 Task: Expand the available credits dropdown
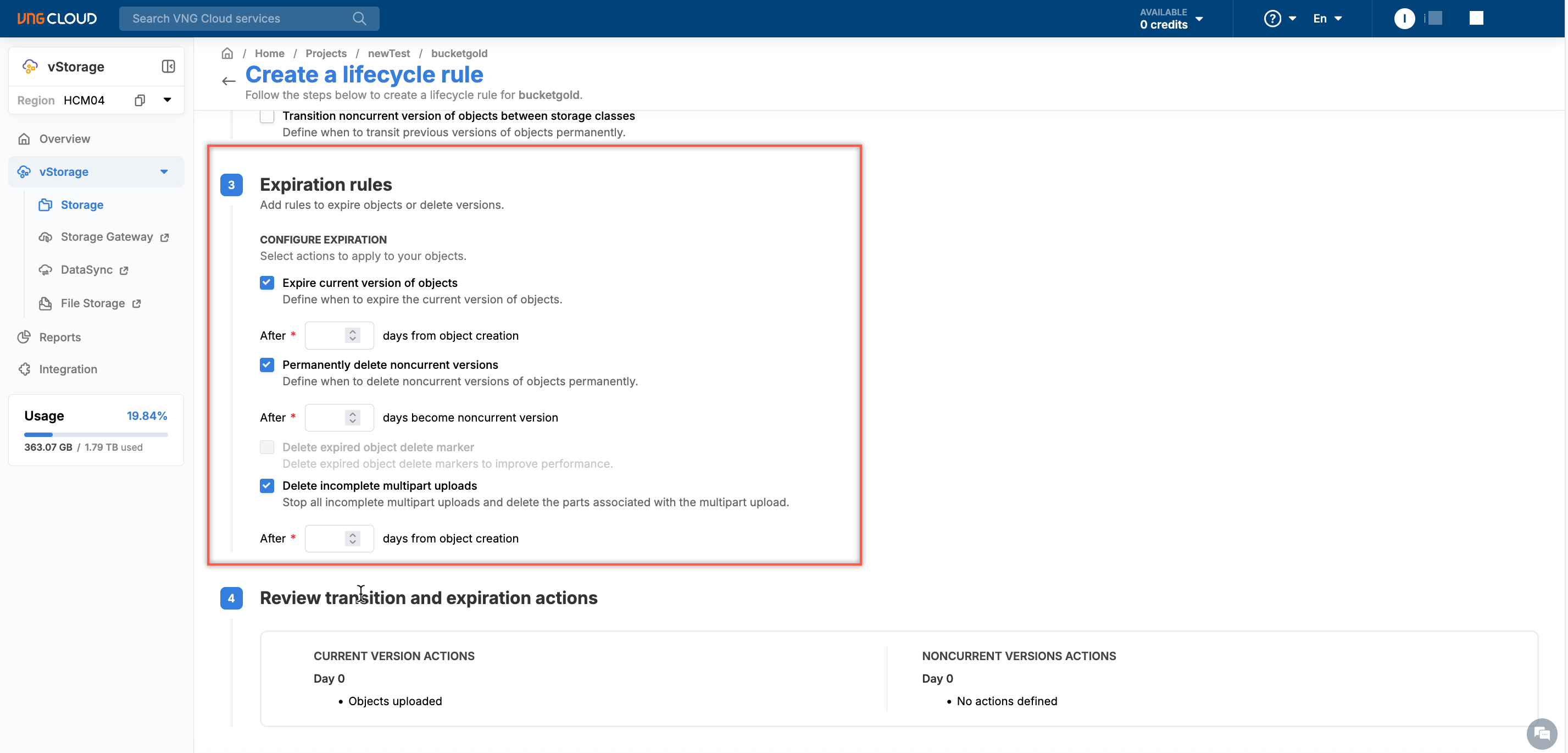1198,18
